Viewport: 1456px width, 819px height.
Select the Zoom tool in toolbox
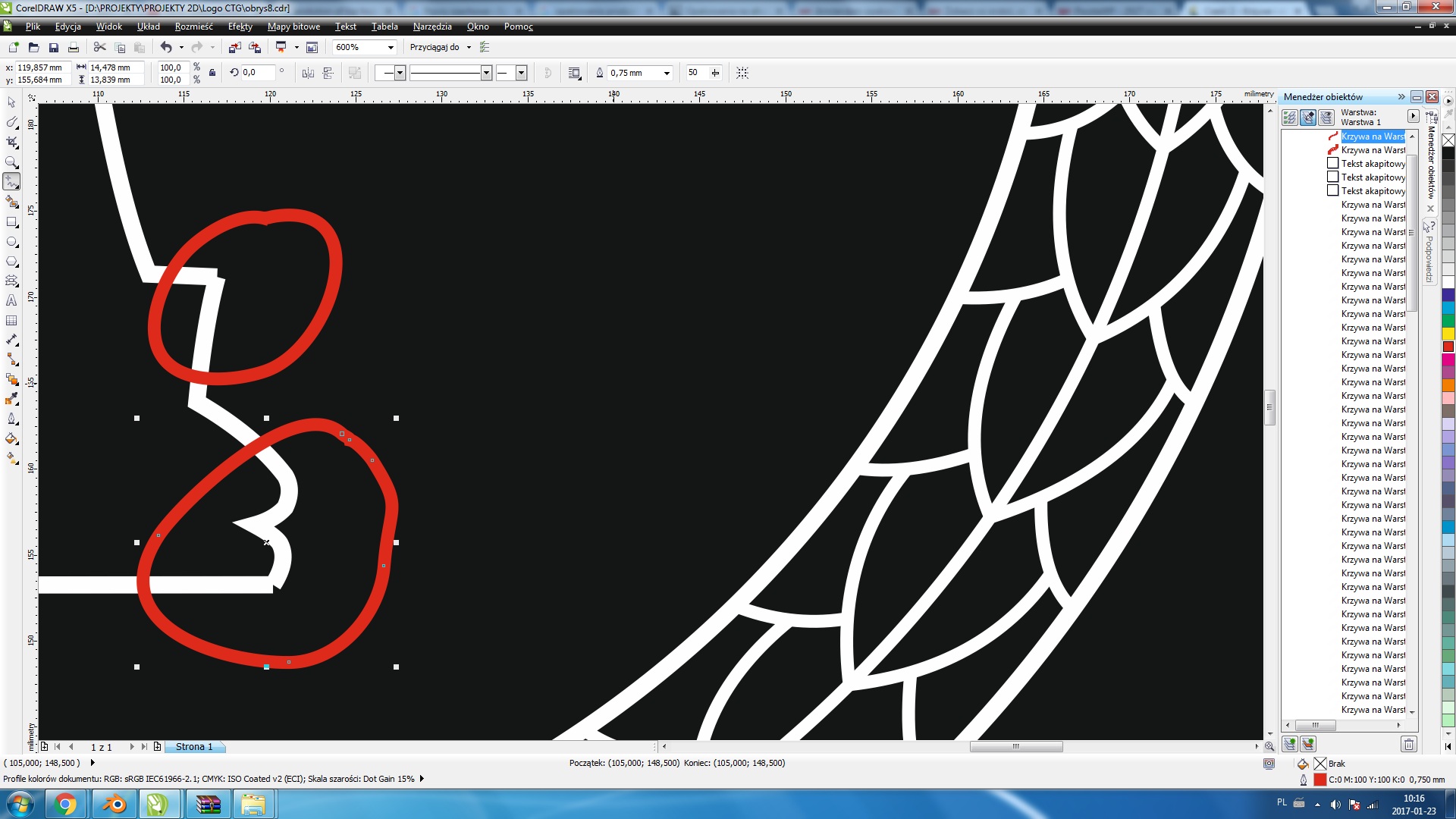pos(11,162)
